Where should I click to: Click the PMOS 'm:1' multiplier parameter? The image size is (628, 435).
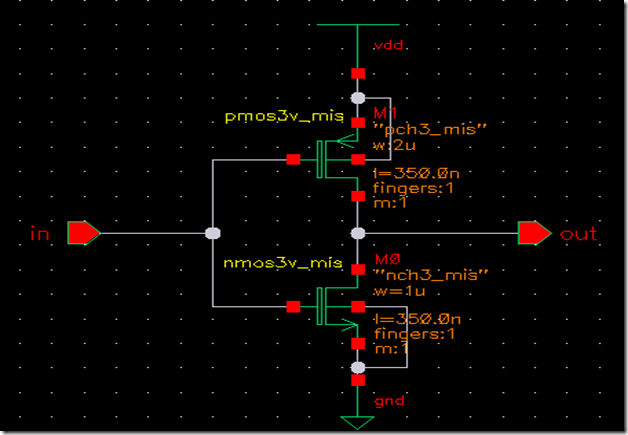390,203
